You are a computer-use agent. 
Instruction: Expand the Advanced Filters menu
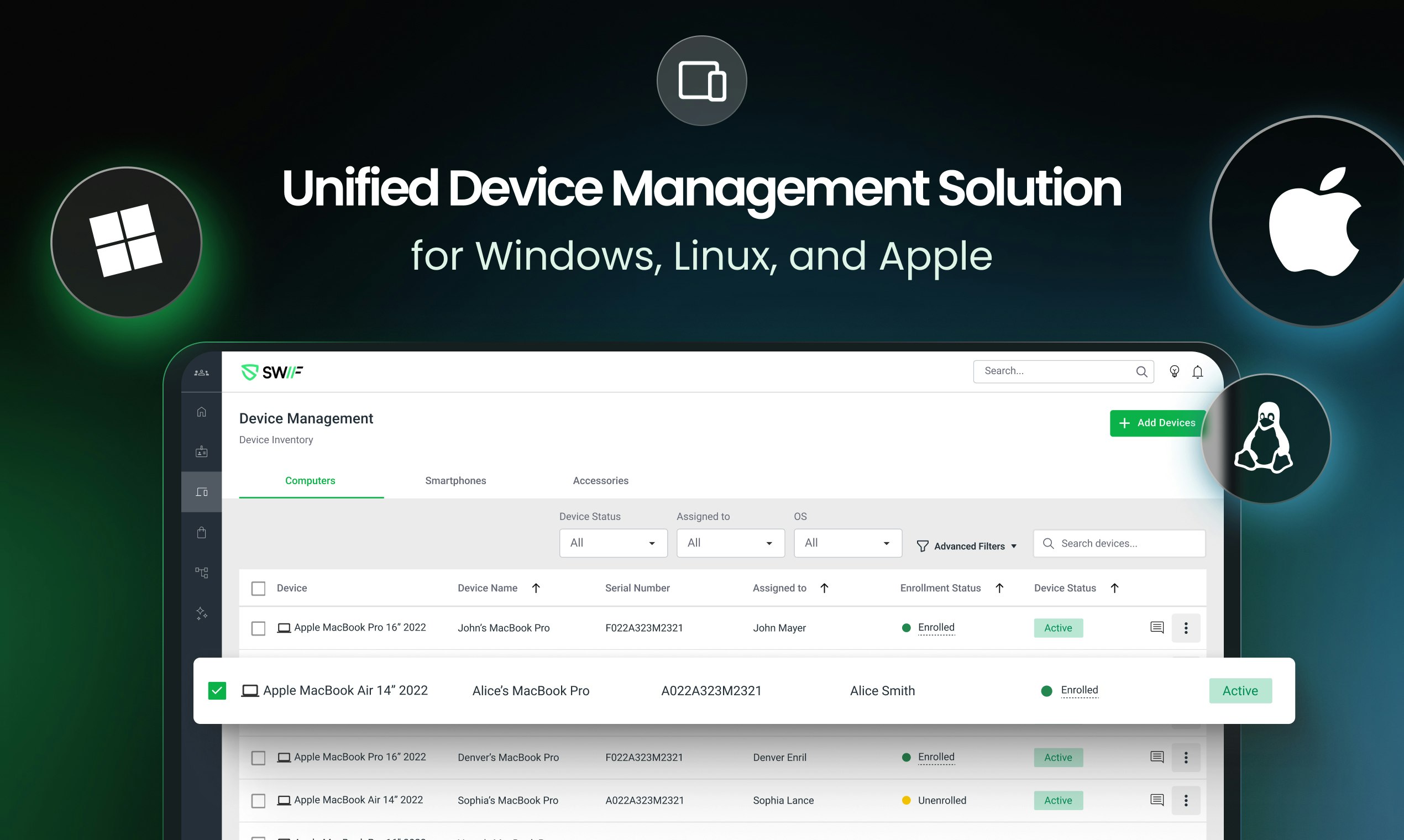pyautogui.click(x=967, y=545)
